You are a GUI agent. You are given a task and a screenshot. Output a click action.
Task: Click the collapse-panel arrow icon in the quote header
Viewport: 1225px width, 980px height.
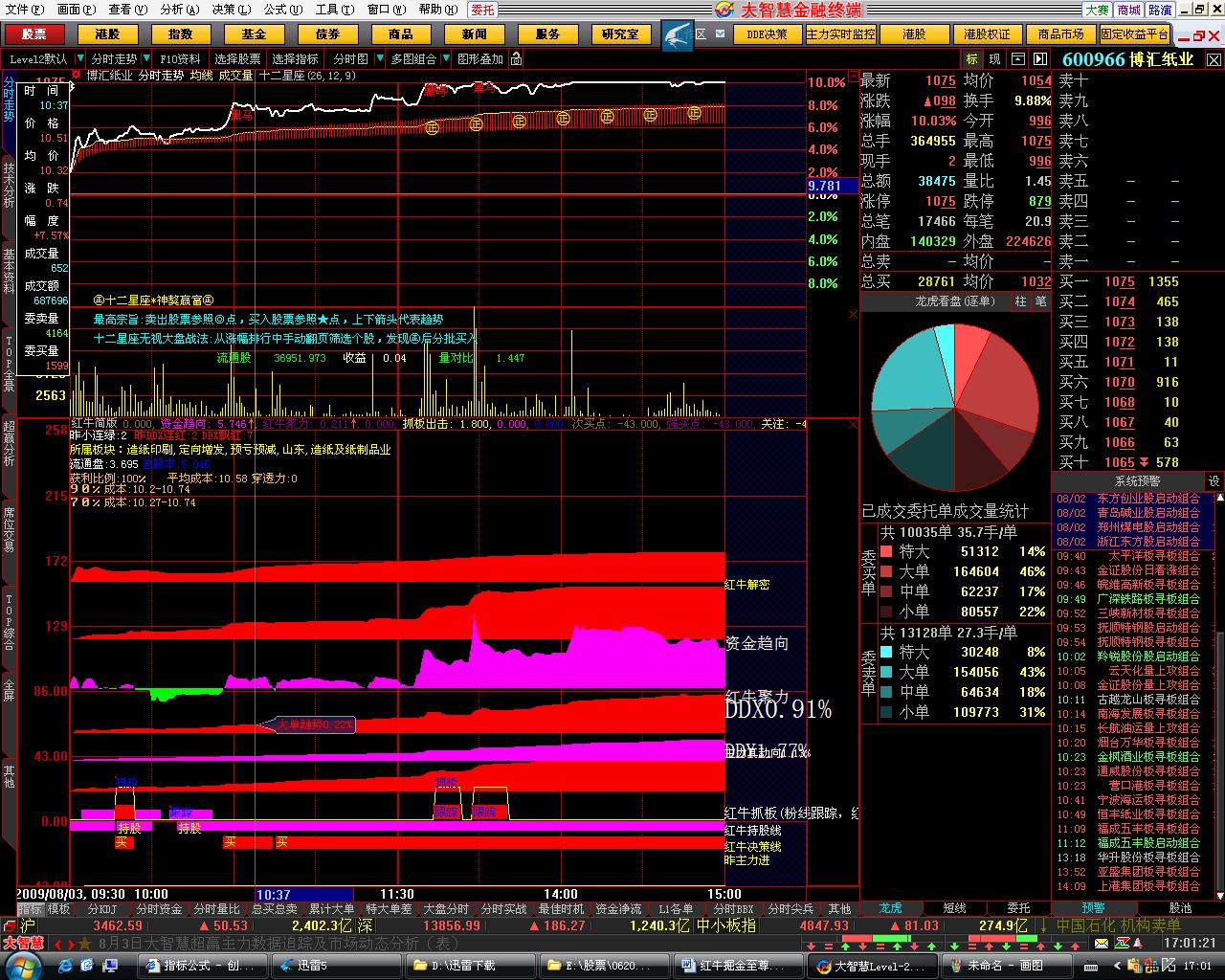[x=1040, y=59]
